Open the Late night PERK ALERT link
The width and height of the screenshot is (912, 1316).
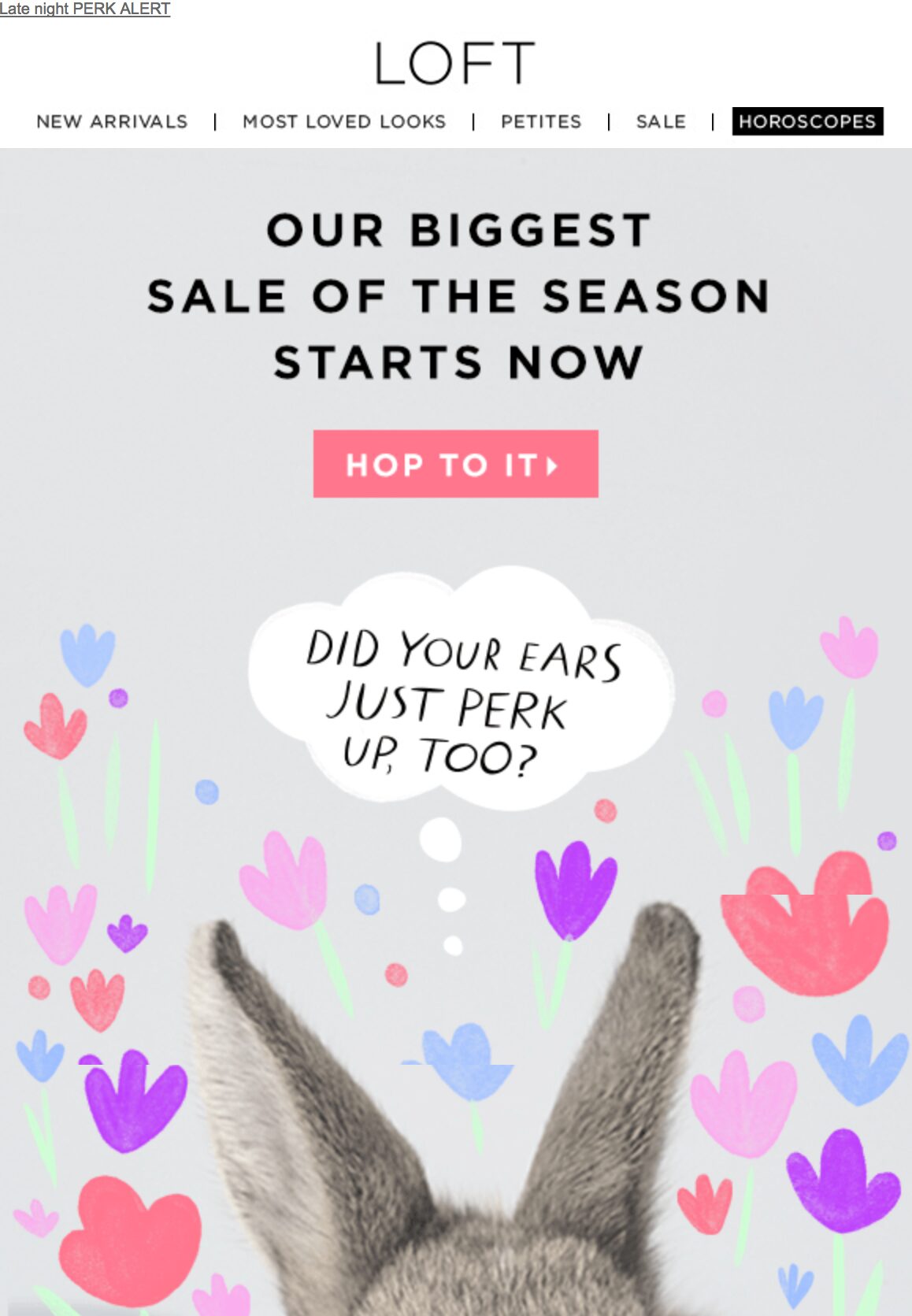85,9
